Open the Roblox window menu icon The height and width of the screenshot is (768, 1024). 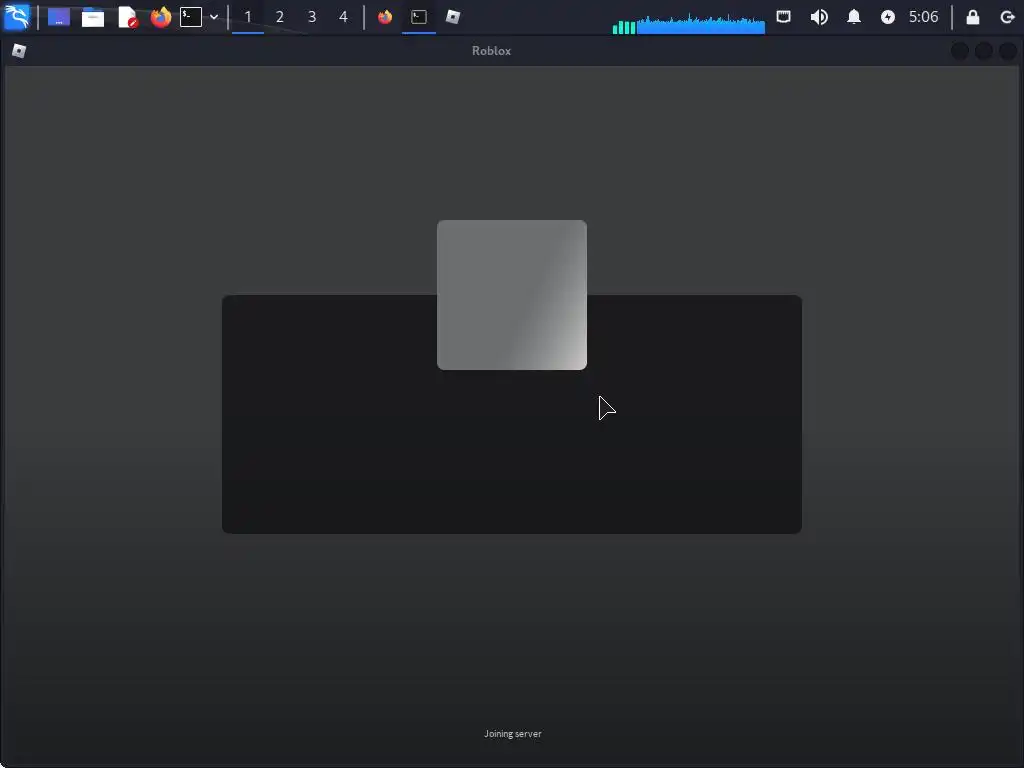click(x=19, y=51)
